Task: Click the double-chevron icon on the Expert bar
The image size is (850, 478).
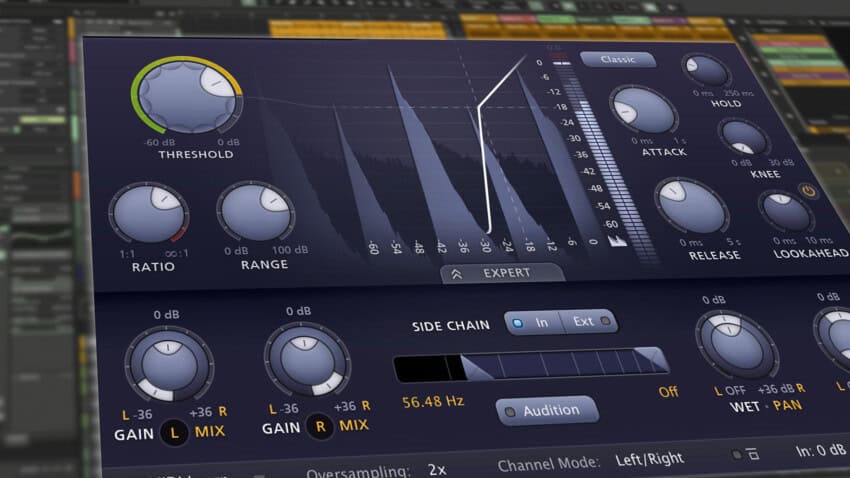Action: point(456,275)
